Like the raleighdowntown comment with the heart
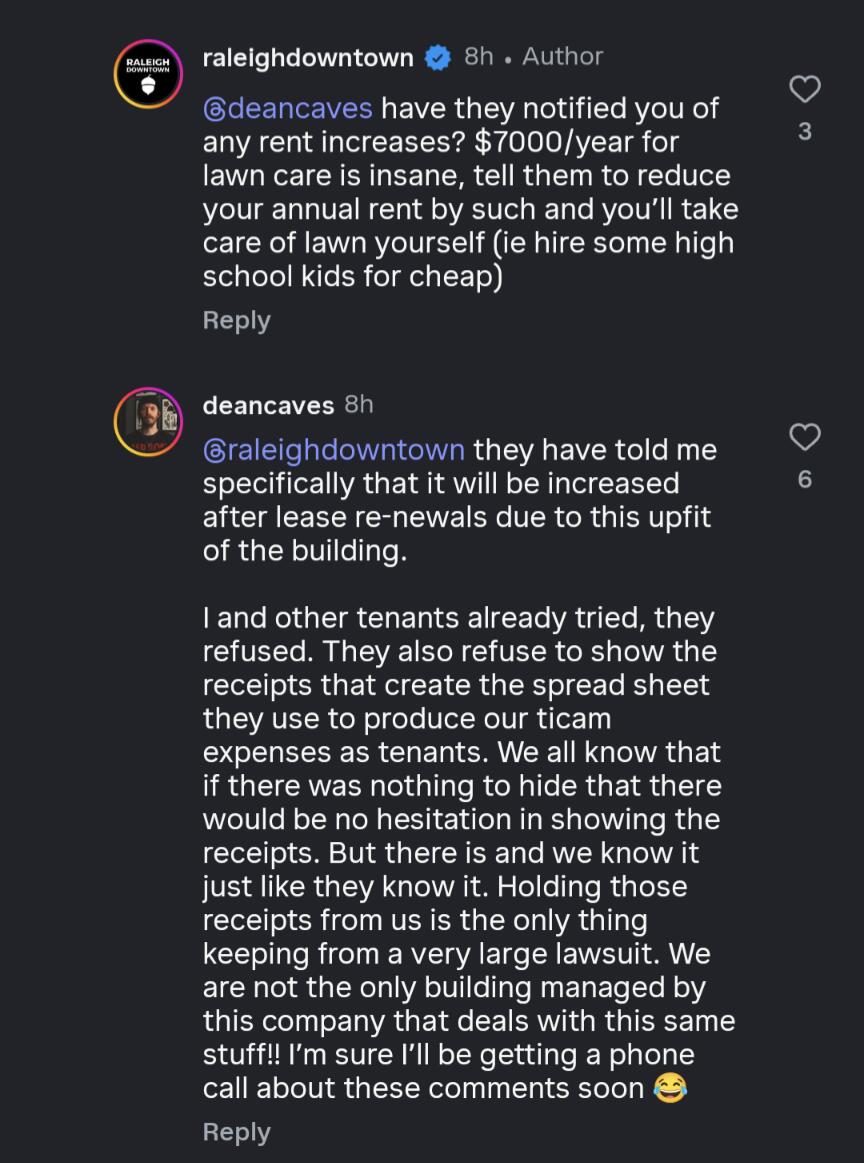Viewport: 864px width, 1163px height. 805,90
